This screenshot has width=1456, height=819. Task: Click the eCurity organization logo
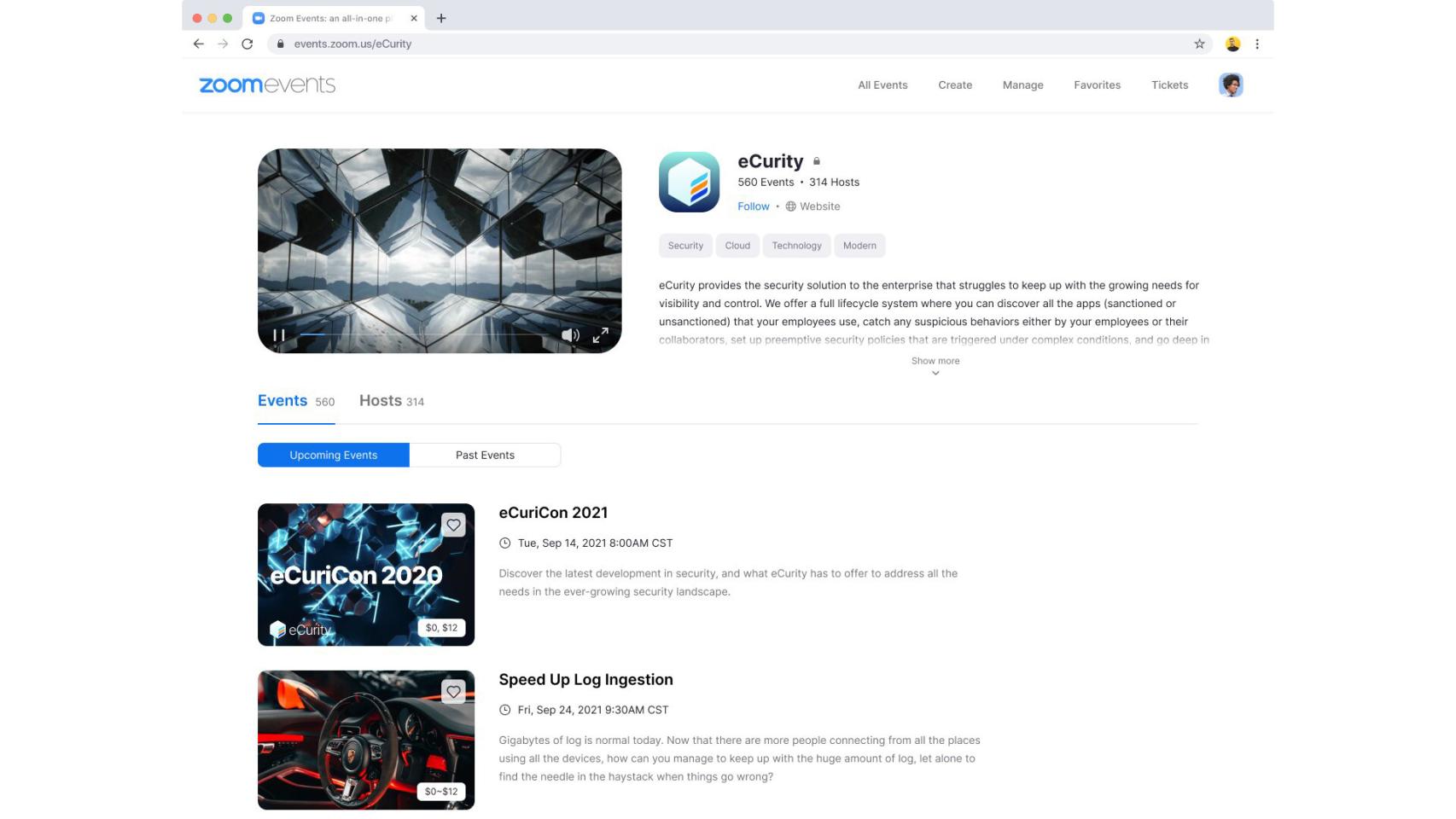[x=689, y=182]
